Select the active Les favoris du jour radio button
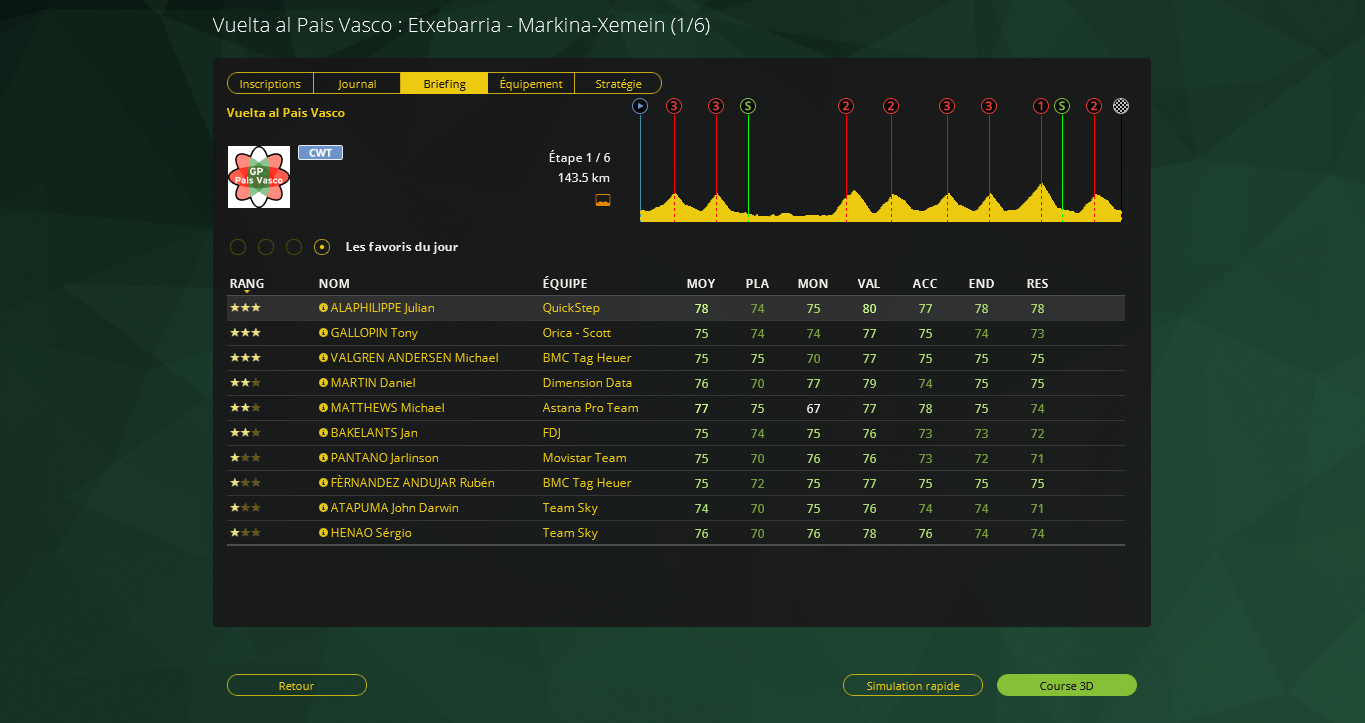 (322, 247)
